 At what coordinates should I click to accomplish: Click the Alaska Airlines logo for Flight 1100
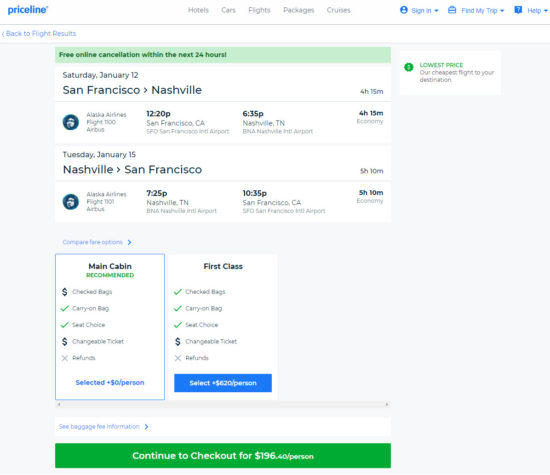point(71,122)
